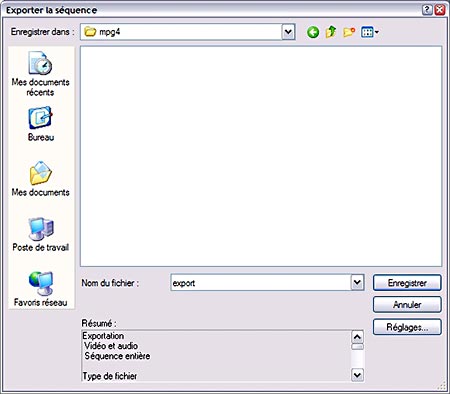Open Poste de travail
450x394 pixels.
pyautogui.click(x=40, y=234)
